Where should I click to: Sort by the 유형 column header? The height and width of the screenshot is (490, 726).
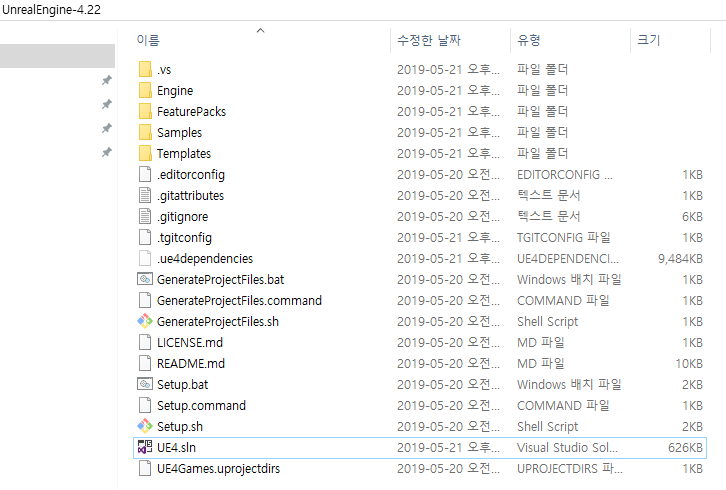pos(528,40)
